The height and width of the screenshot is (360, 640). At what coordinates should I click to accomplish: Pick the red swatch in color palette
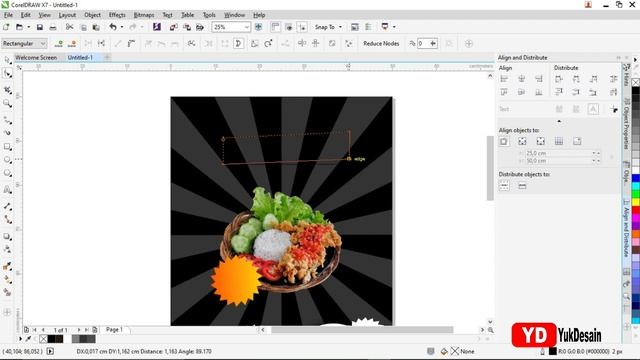(x=636, y=210)
